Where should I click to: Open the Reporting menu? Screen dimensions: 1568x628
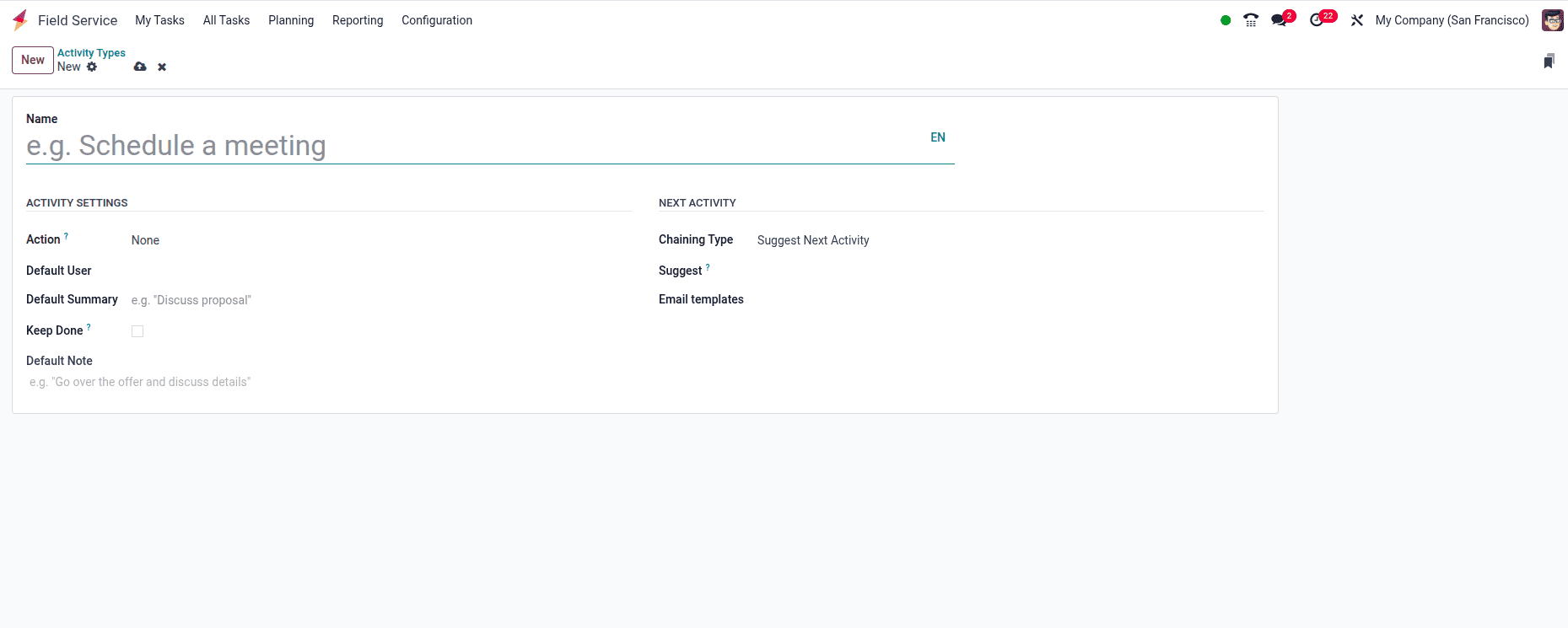click(x=358, y=20)
